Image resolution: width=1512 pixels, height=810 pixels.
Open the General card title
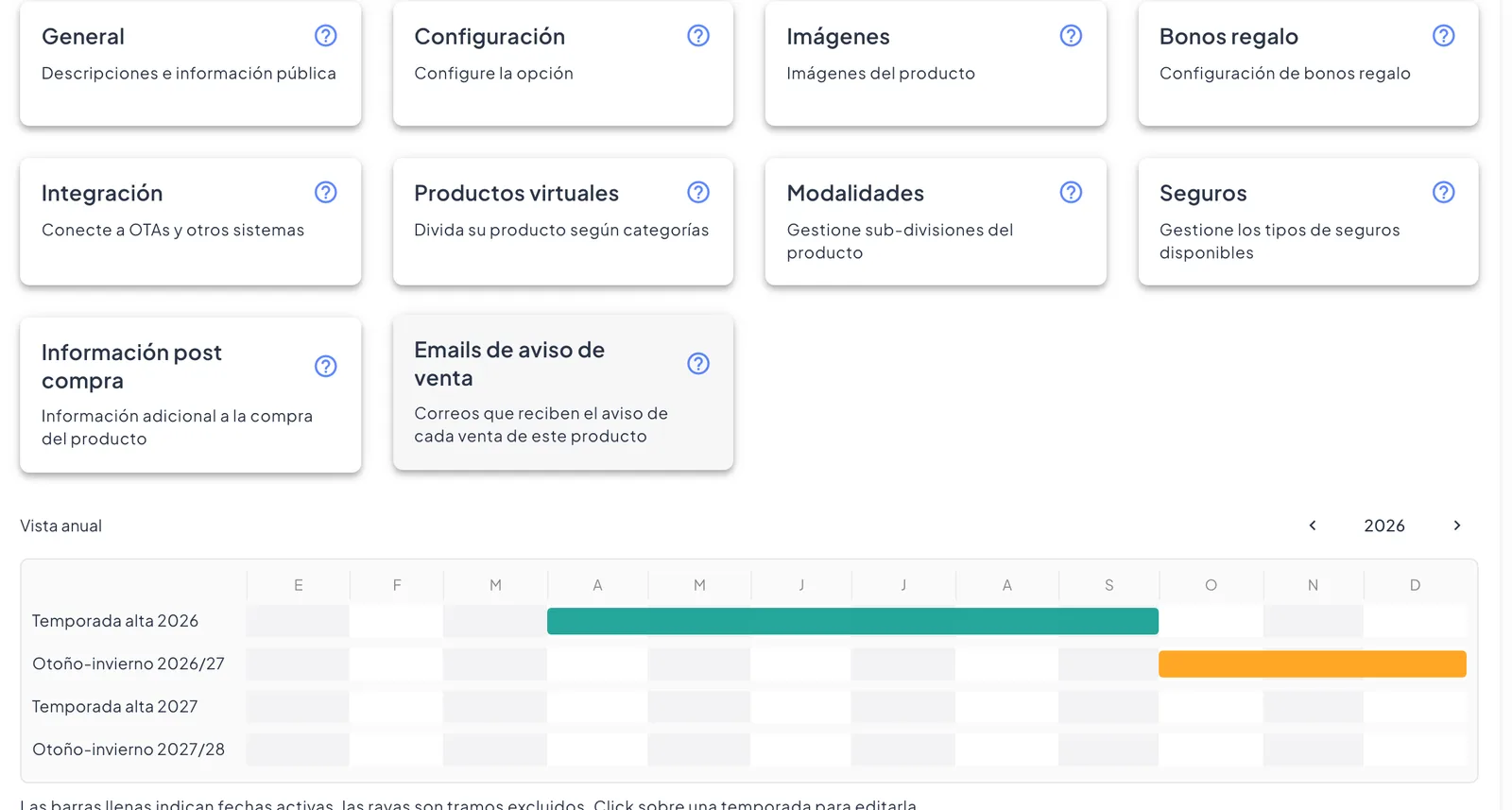pos(83,37)
